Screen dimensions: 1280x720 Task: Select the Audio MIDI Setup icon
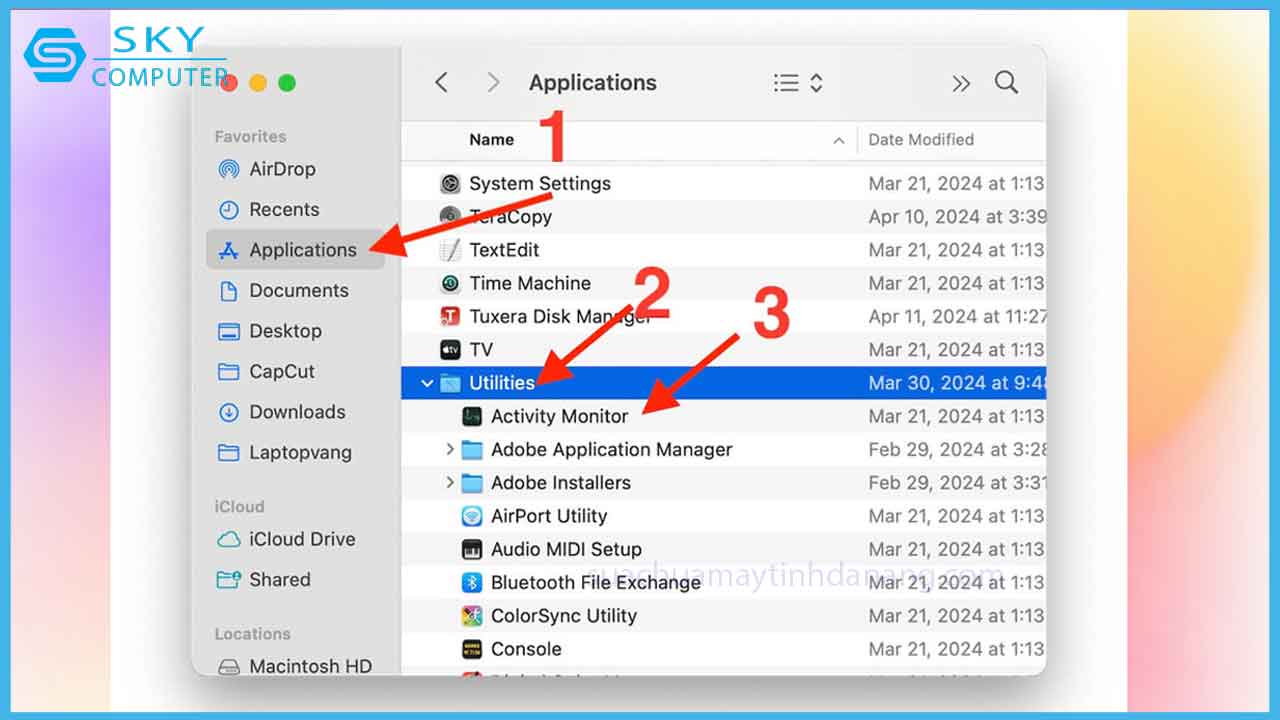(x=472, y=549)
